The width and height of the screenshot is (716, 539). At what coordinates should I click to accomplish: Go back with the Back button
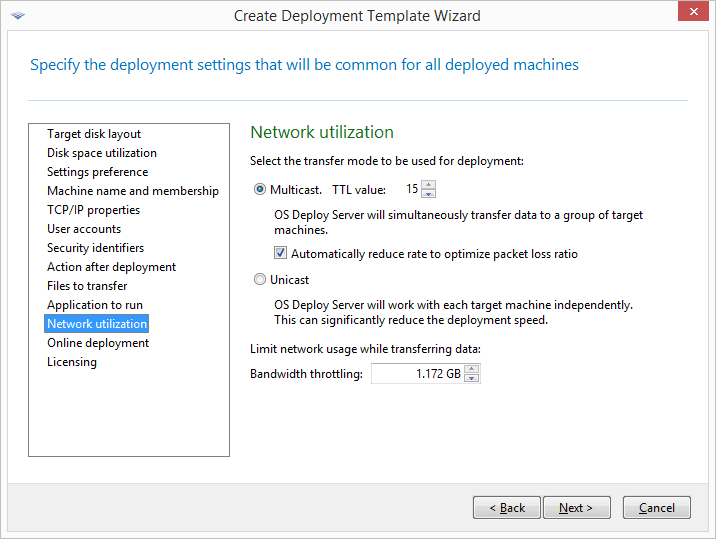tap(507, 508)
